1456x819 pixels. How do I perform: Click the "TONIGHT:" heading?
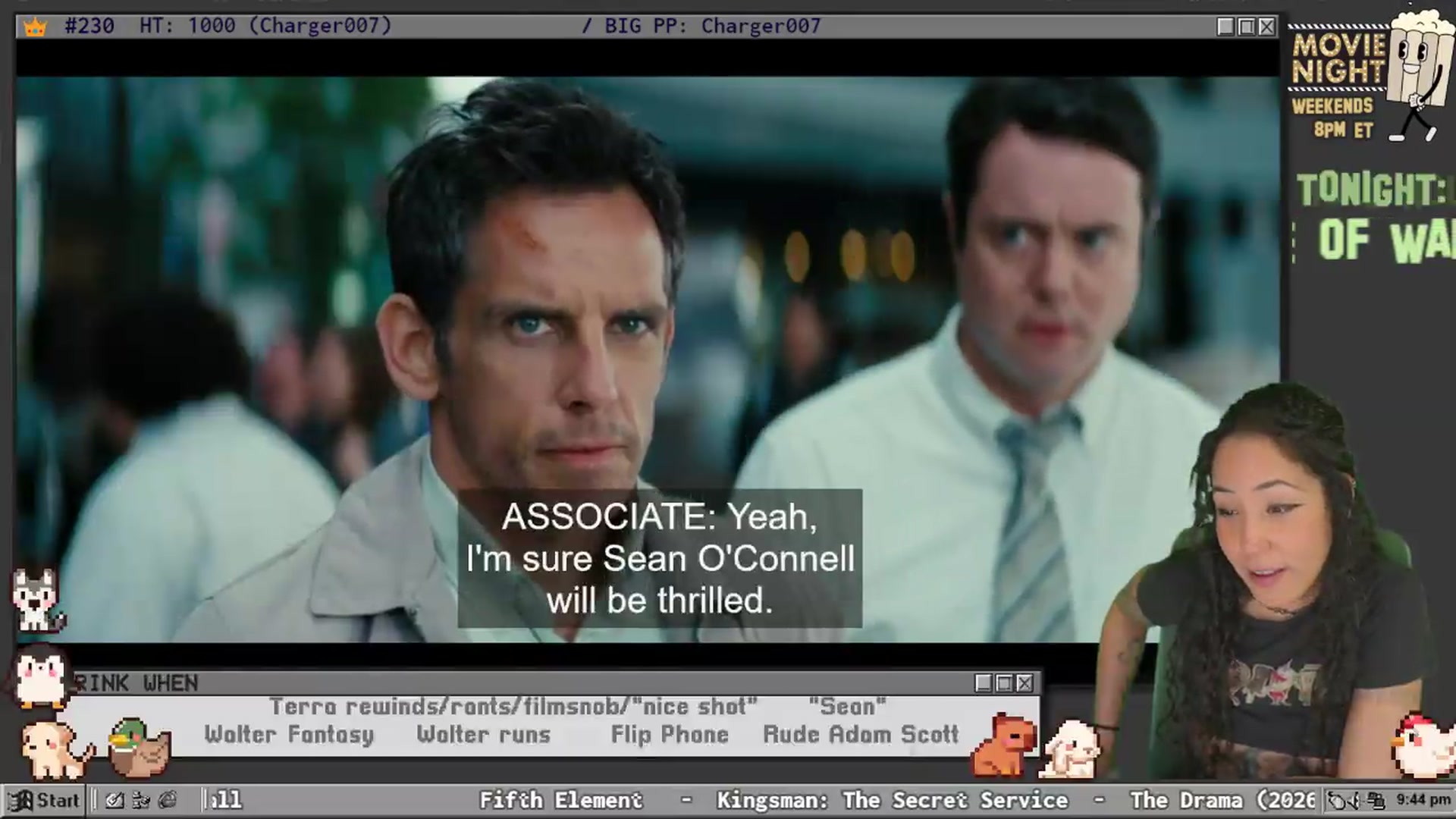pos(1372,190)
